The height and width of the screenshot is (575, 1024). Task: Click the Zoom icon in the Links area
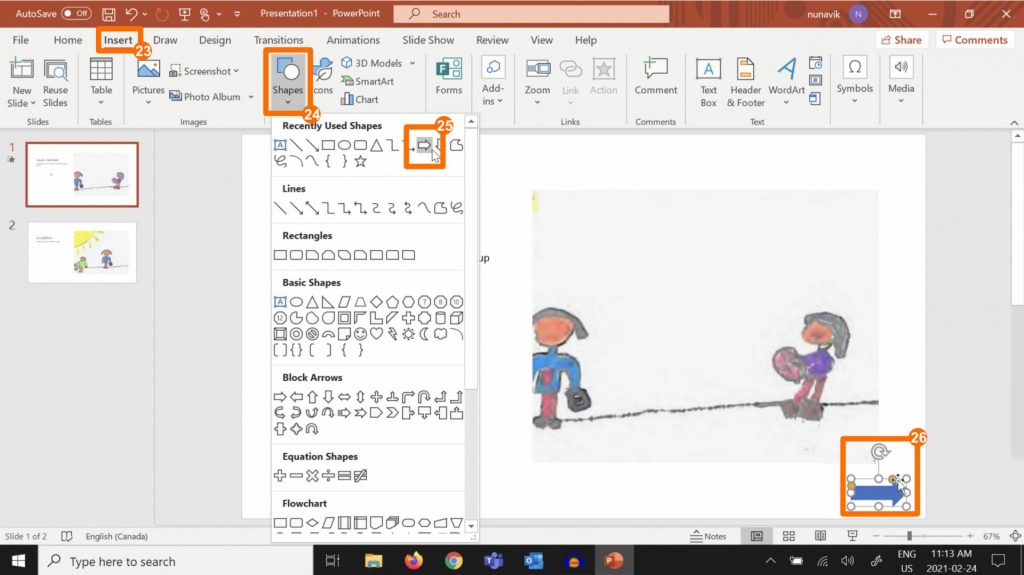click(537, 79)
